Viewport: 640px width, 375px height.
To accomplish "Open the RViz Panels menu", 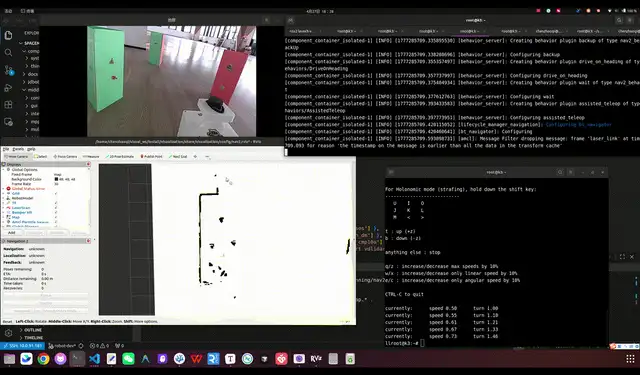I will pos(18,149).
